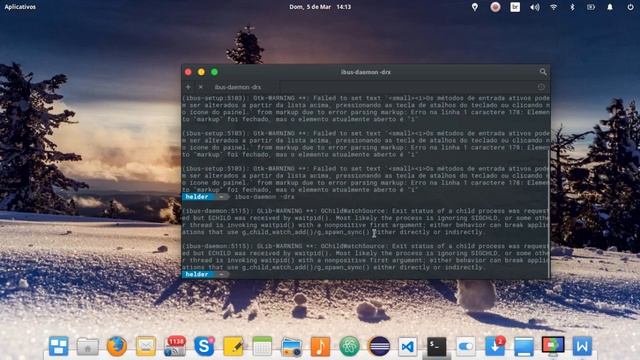Open the green Atom editor icon

point(349,346)
